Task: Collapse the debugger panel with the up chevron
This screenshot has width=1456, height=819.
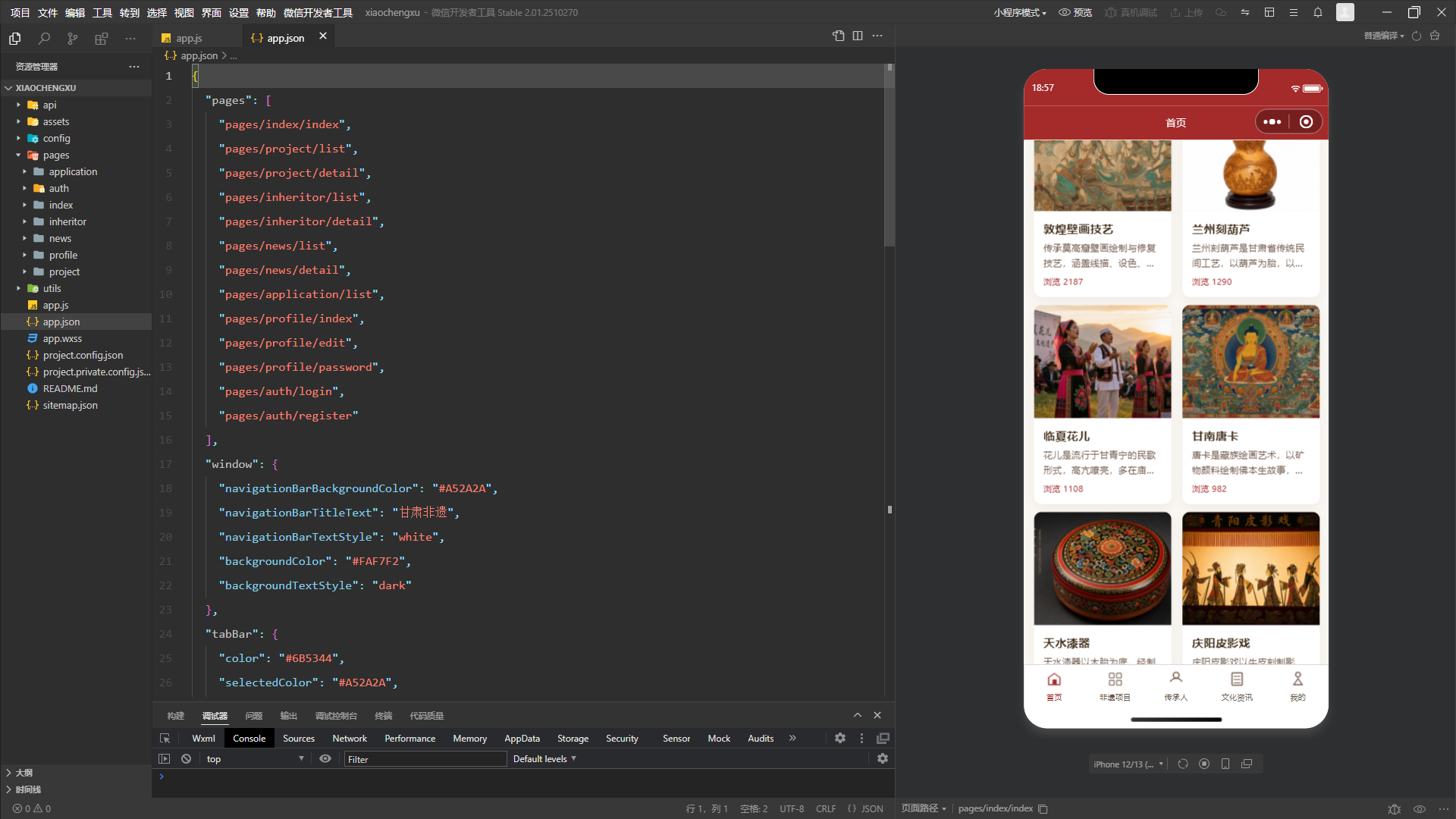Action: coord(858,715)
